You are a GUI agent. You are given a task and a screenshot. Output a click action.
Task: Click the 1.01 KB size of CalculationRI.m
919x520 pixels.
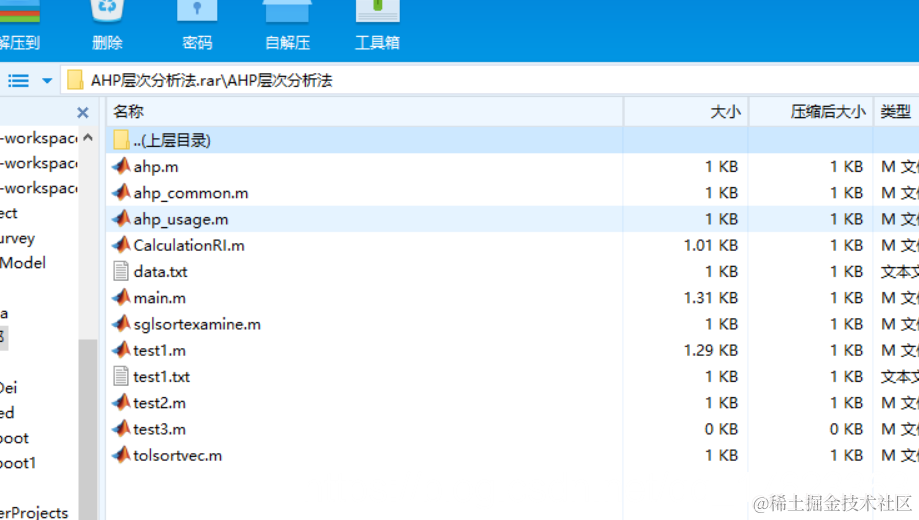click(x=710, y=245)
